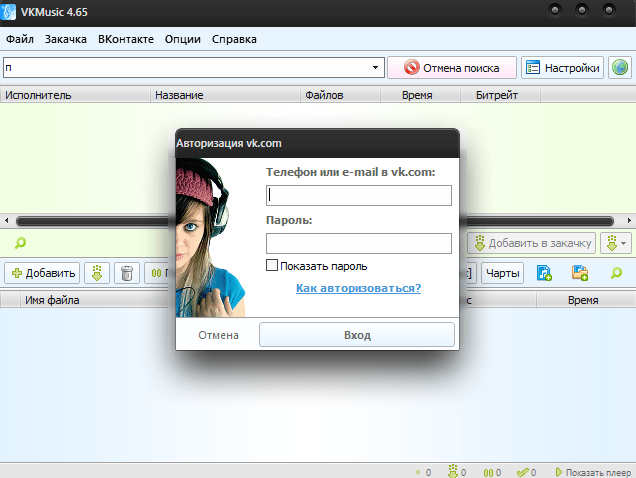Open the ВКонтакте menu
Image resolution: width=636 pixels, height=478 pixels.
(x=126, y=39)
